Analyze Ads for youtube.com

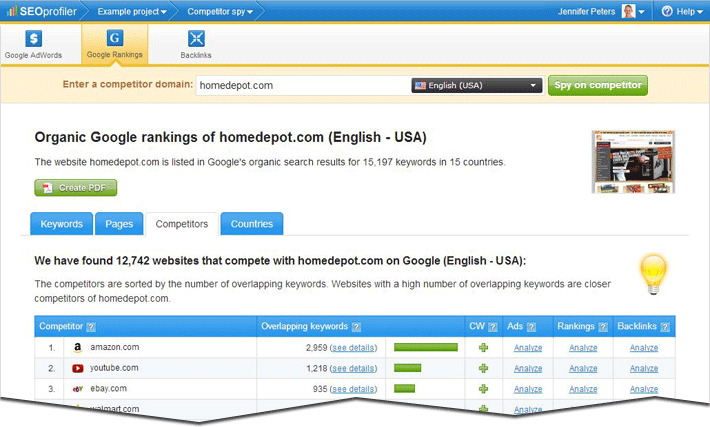[x=528, y=369]
